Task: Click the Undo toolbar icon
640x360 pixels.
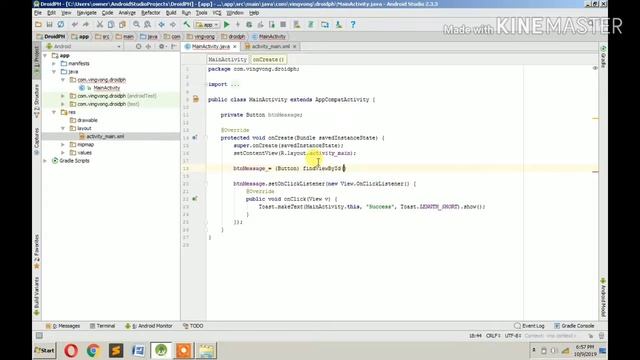Action: pyautogui.click(x=74, y=25)
